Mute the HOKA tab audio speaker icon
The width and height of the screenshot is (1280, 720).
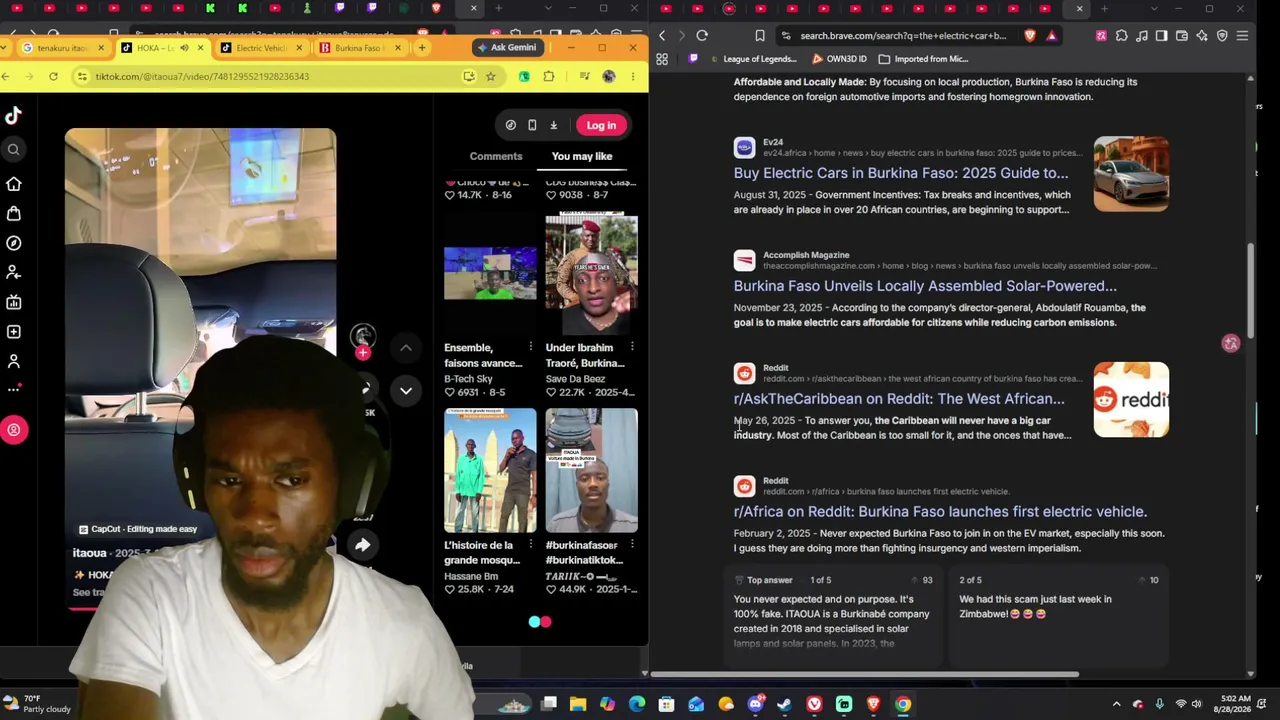click(184, 48)
